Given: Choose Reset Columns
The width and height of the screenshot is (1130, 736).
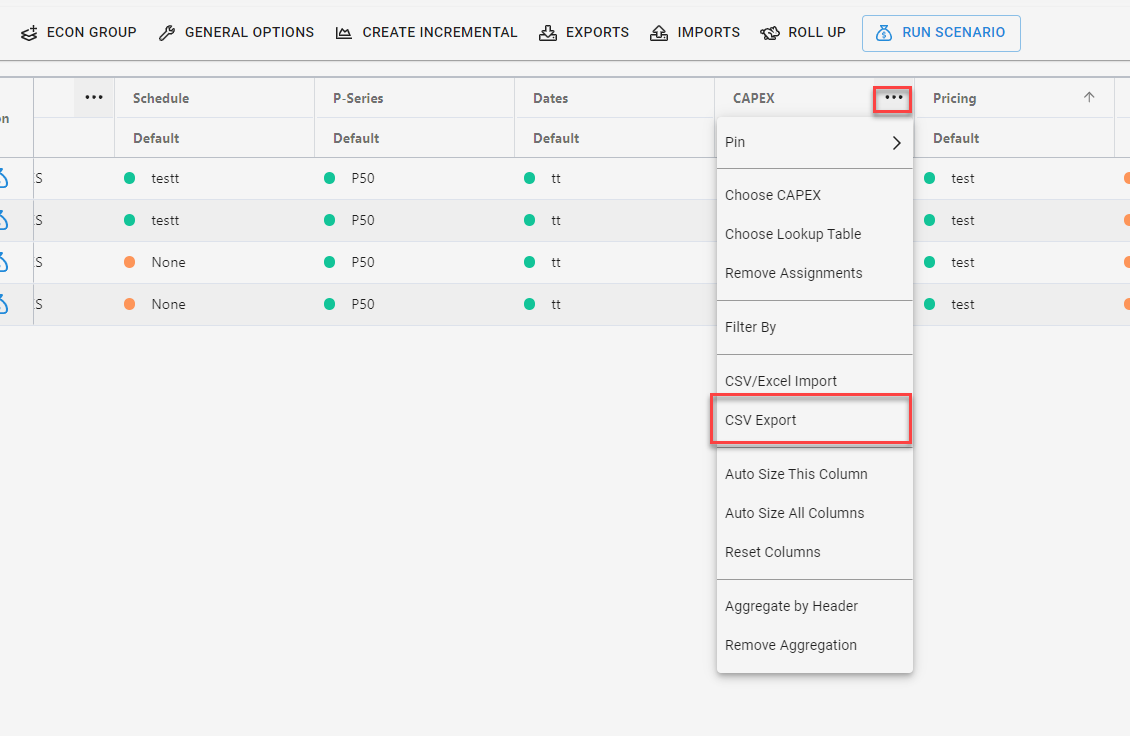Looking at the screenshot, I should [x=814, y=552].
